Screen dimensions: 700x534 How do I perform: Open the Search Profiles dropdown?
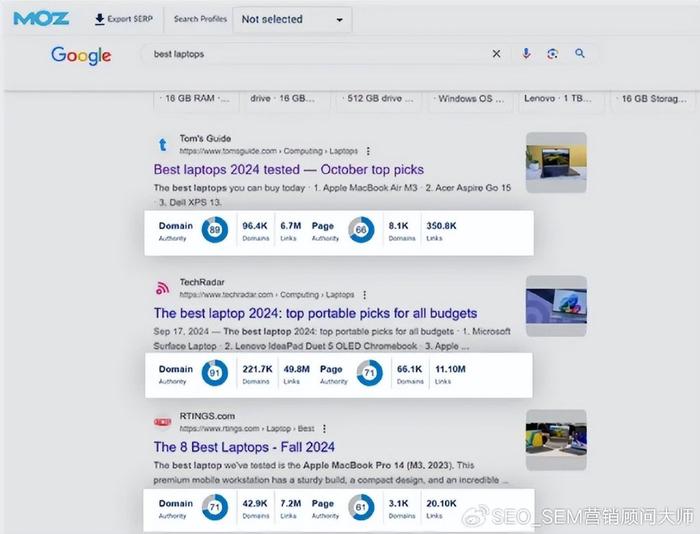(x=292, y=20)
